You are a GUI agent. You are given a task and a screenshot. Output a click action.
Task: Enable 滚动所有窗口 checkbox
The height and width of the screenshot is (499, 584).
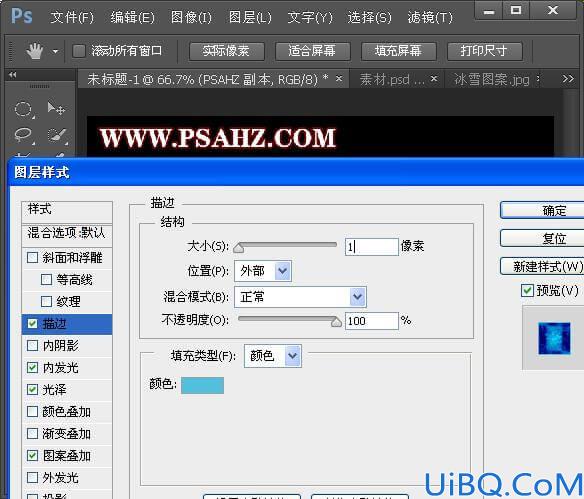tap(79, 51)
